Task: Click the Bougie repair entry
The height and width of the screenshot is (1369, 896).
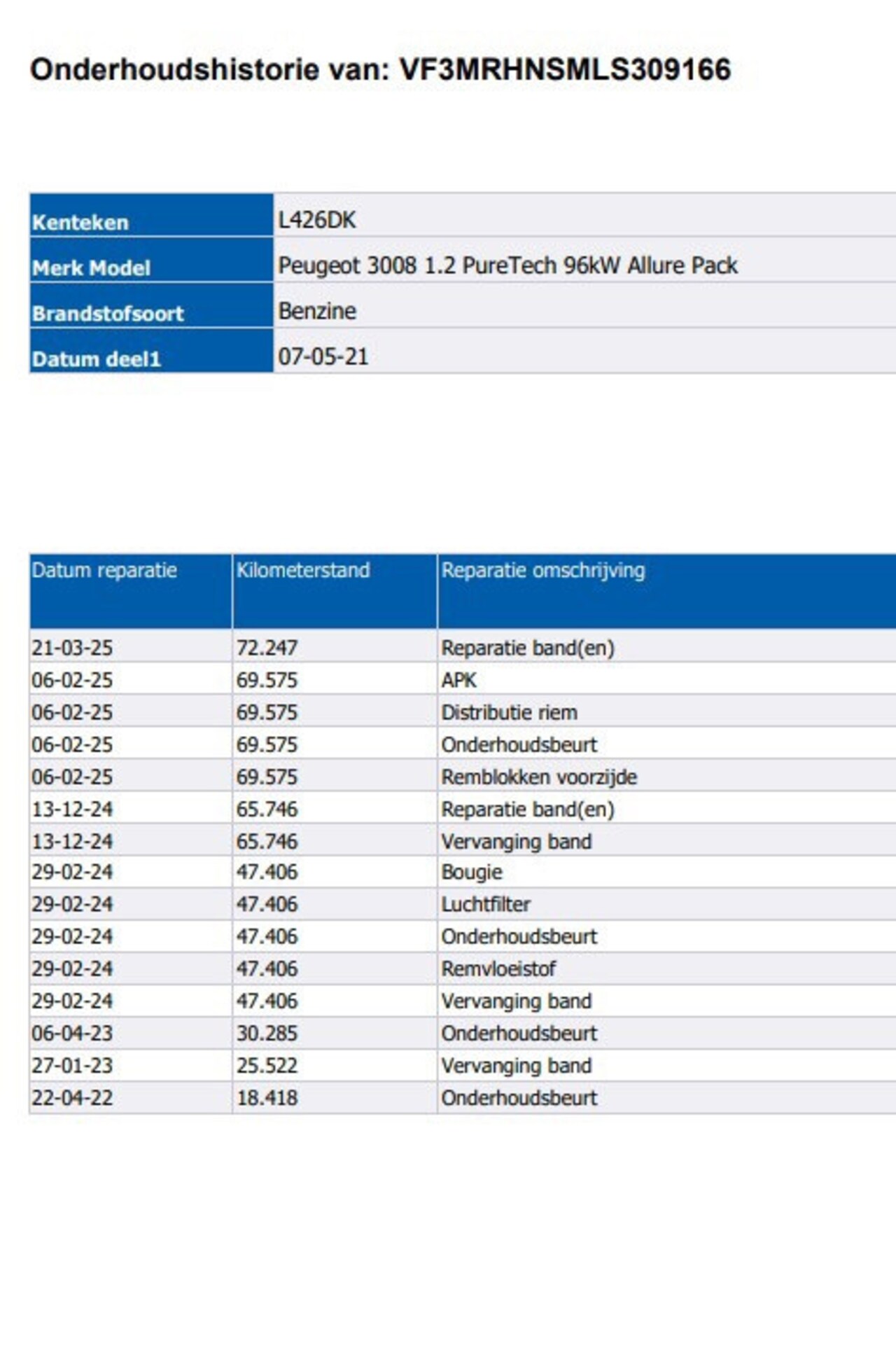Action: (x=471, y=872)
